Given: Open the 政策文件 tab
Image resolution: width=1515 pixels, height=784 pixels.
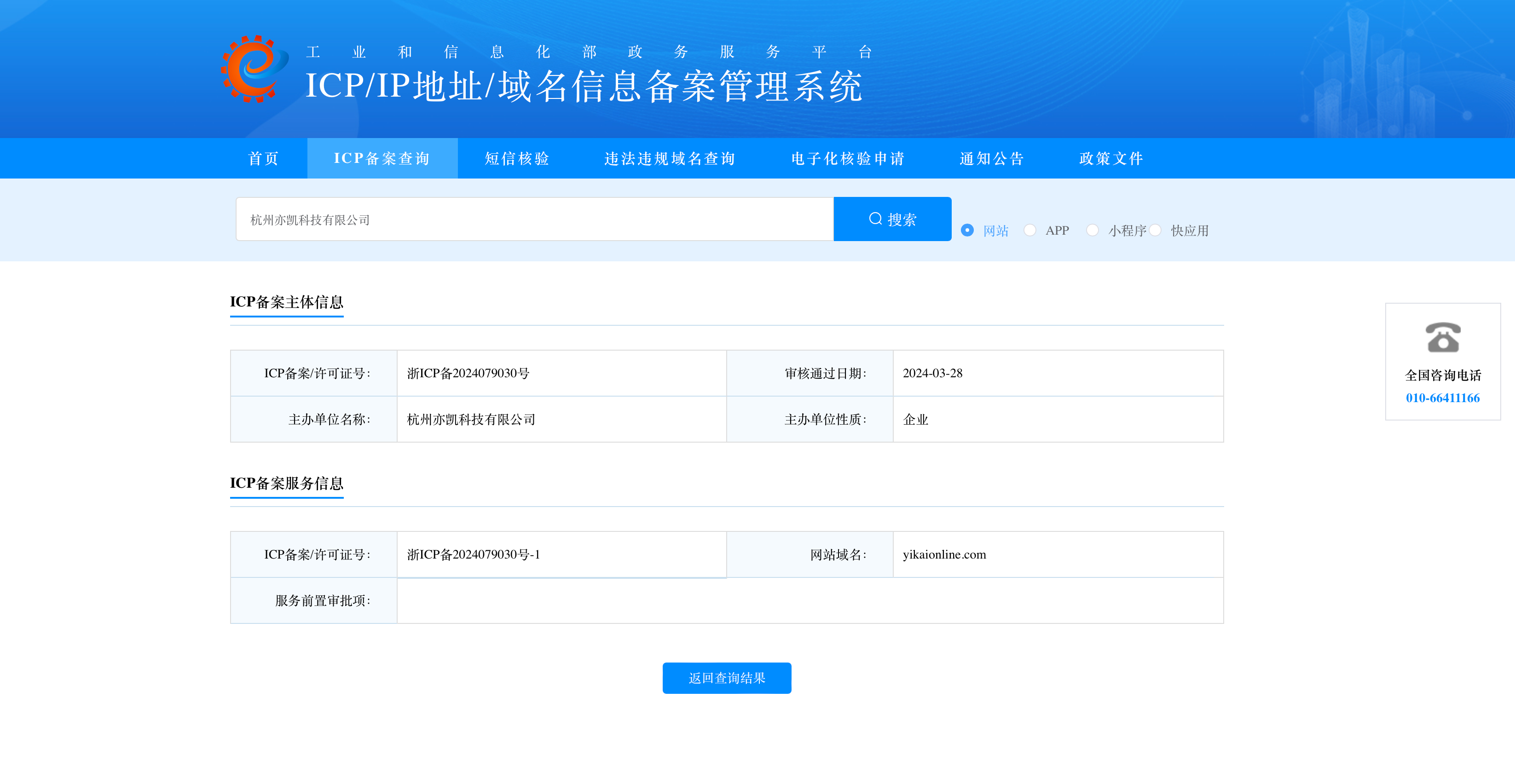Looking at the screenshot, I should pos(1111,159).
